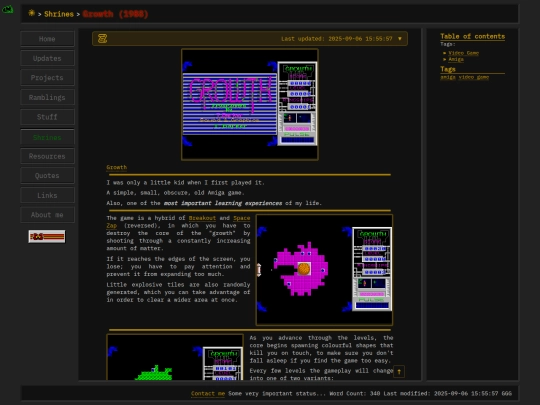Image resolution: width=540 pixels, height=405 pixels.
Task: Jump to Video Game in contents
Action: [x=464, y=53]
